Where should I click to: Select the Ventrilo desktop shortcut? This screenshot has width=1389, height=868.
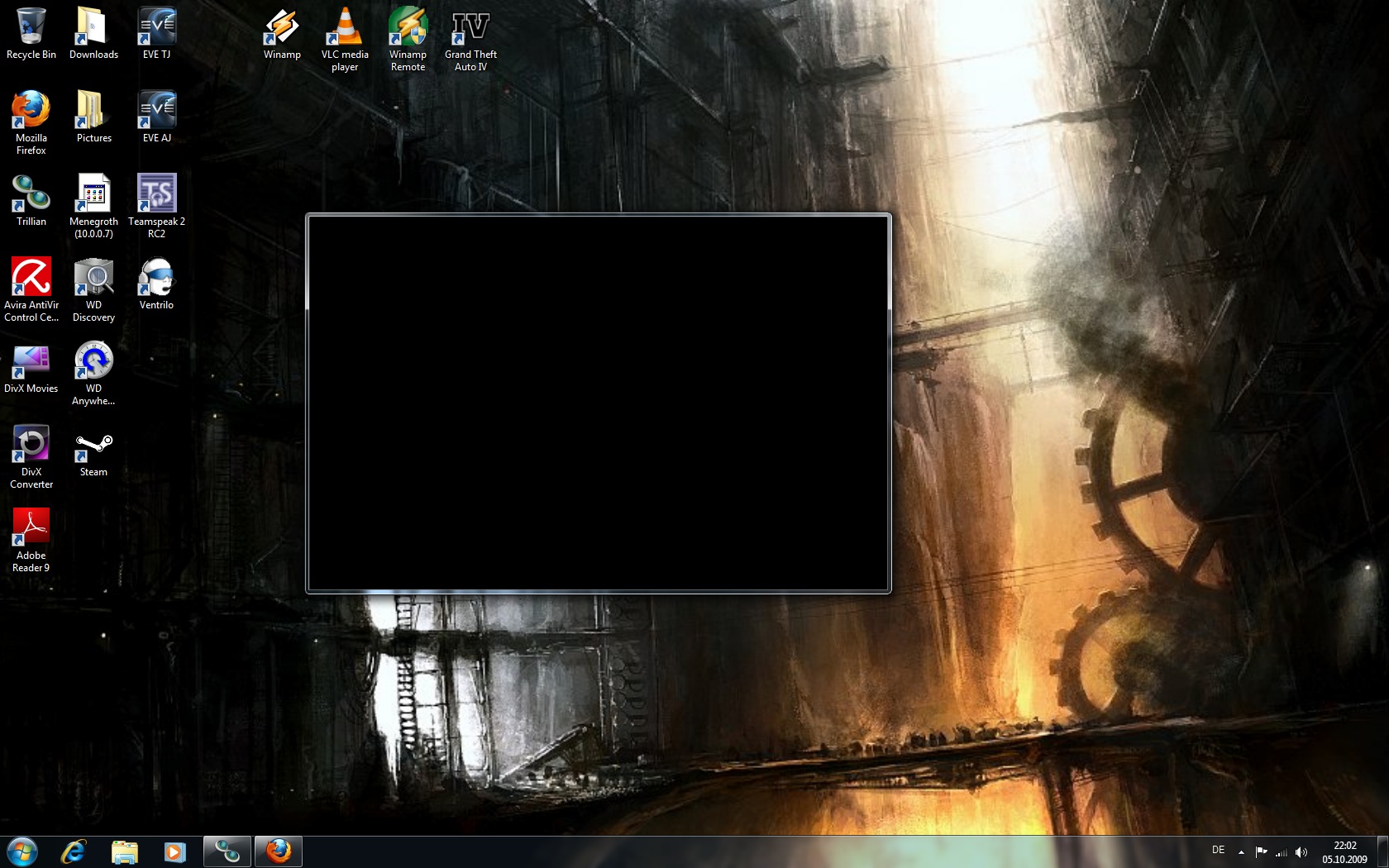[156, 284]
